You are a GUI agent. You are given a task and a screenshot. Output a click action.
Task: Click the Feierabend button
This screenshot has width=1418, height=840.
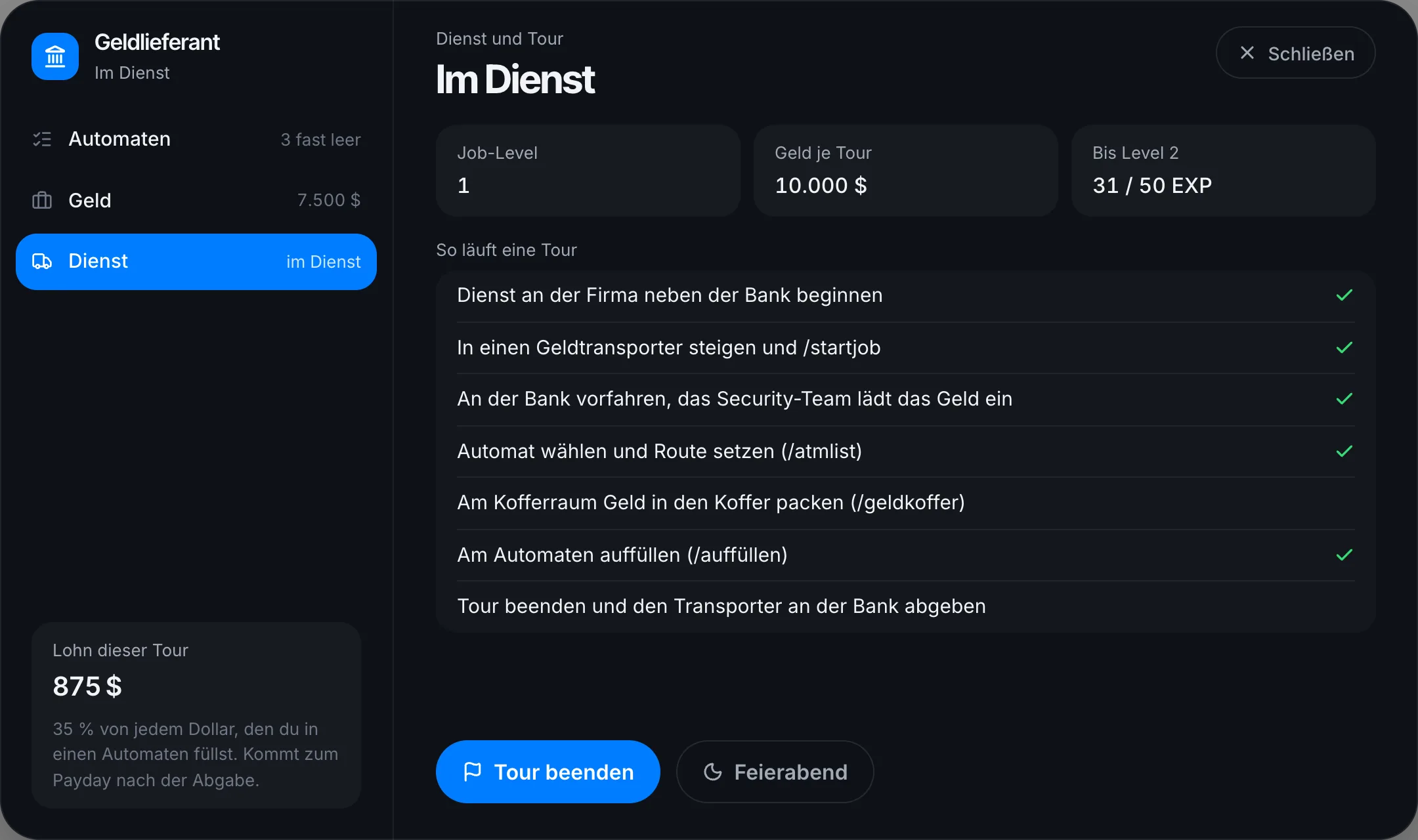coord(775,772)
